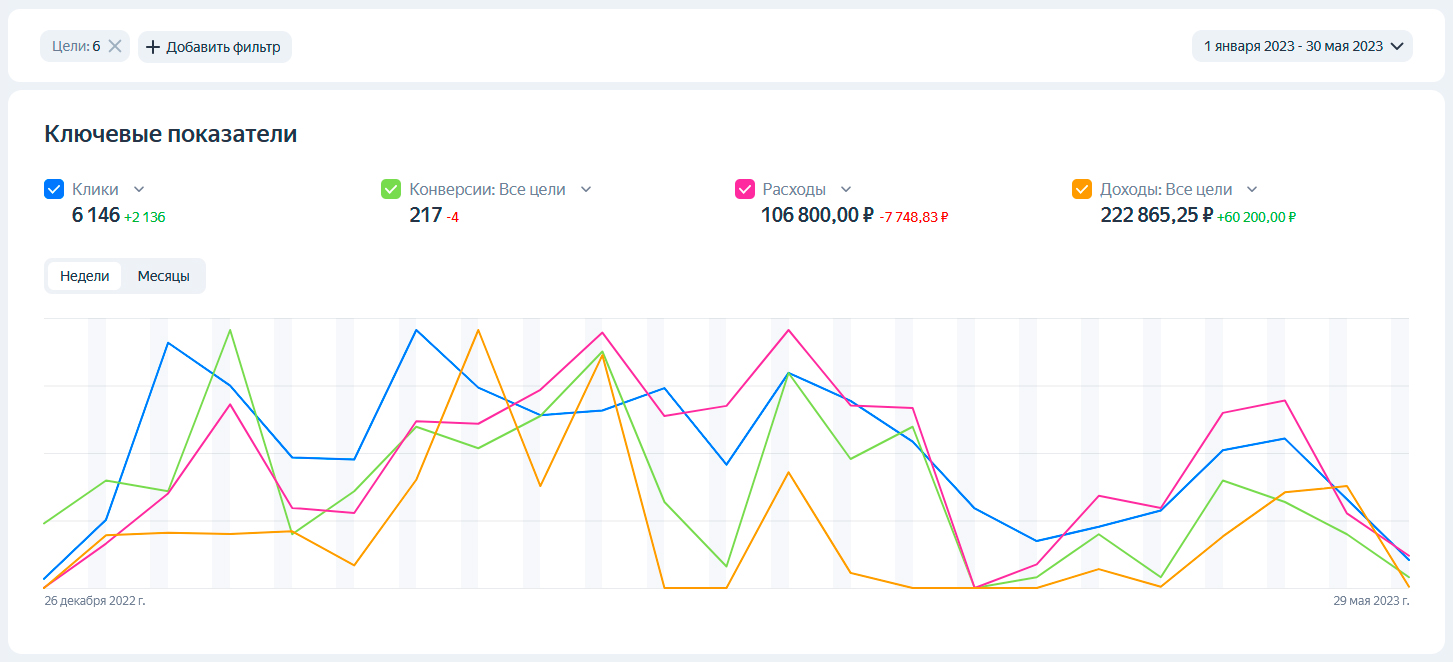
Task: Switch the chart to 'Недели' view
Action: point(85,276)
